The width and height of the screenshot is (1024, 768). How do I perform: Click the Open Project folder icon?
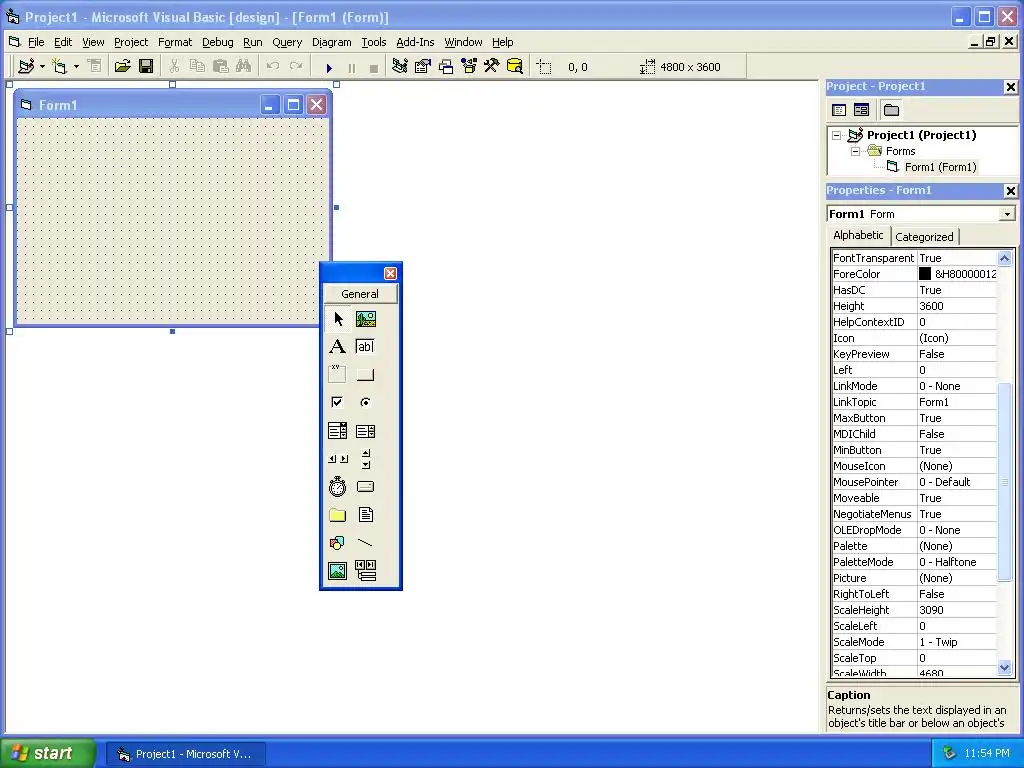tap(122, 67)
